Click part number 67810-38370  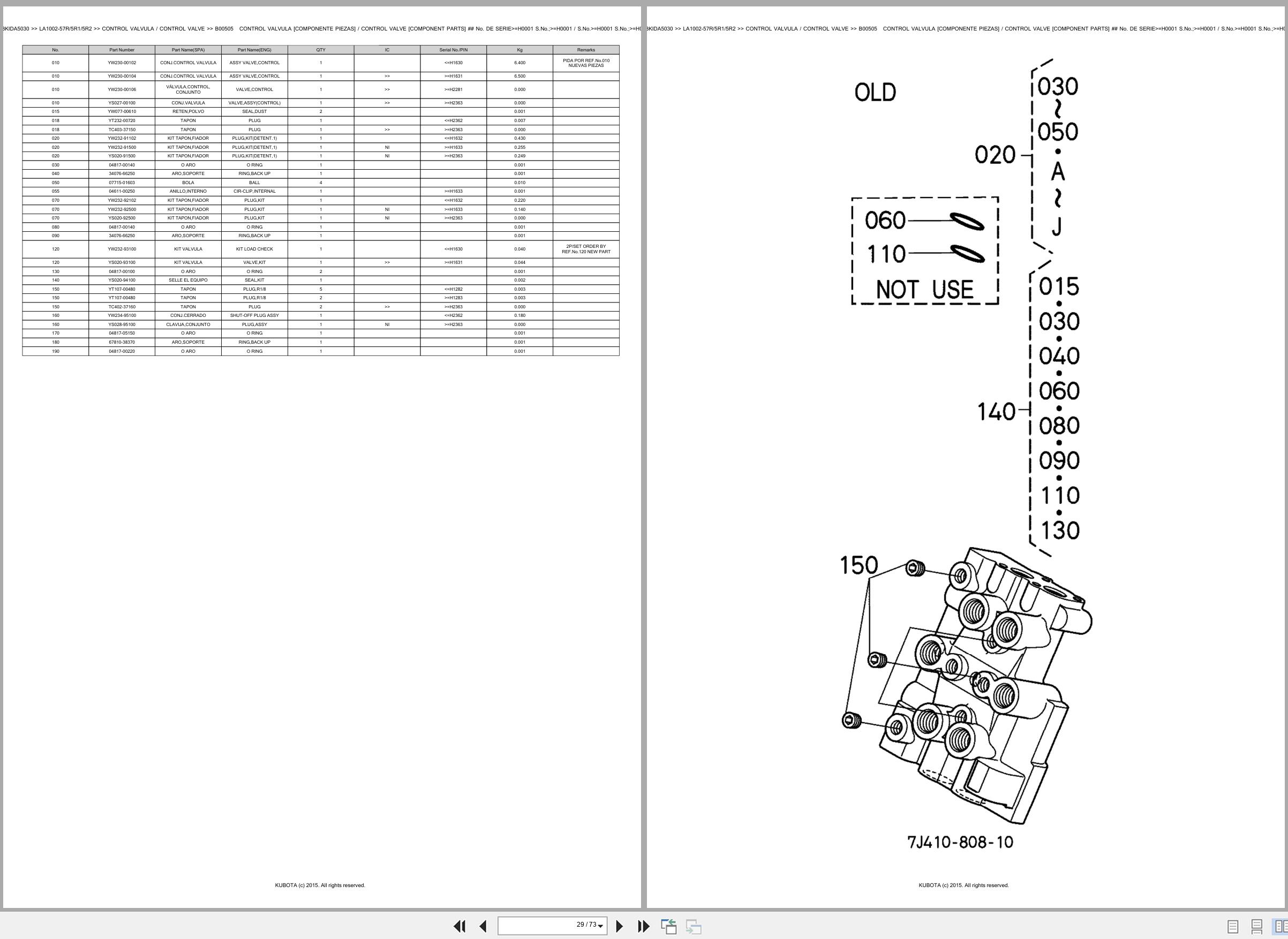click(122, 342)
